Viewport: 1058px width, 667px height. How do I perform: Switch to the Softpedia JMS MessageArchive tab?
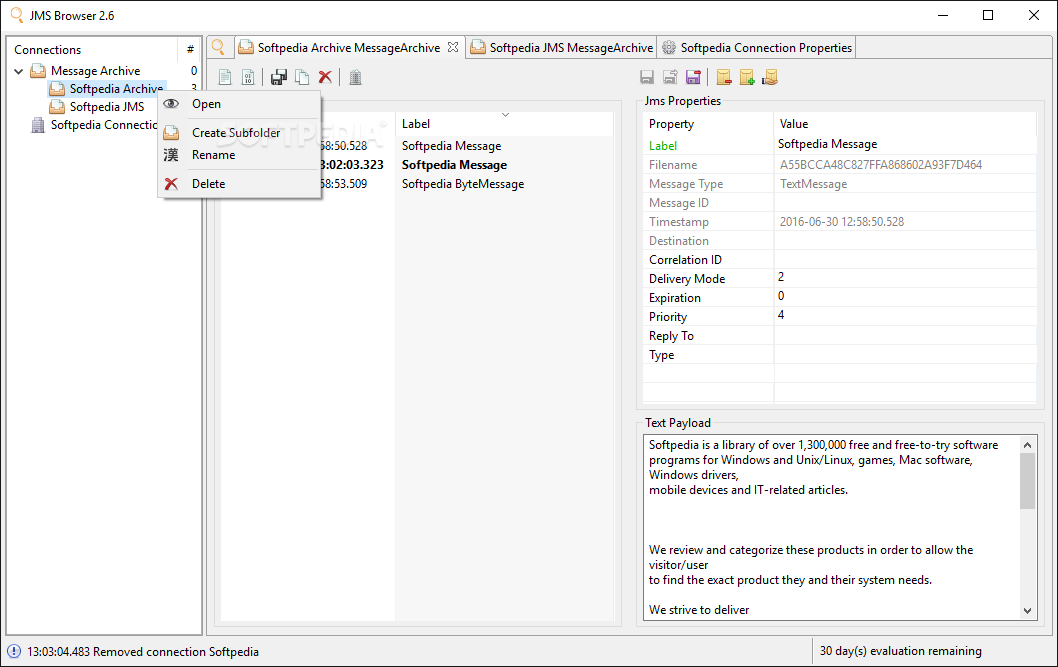pos(562,47)
